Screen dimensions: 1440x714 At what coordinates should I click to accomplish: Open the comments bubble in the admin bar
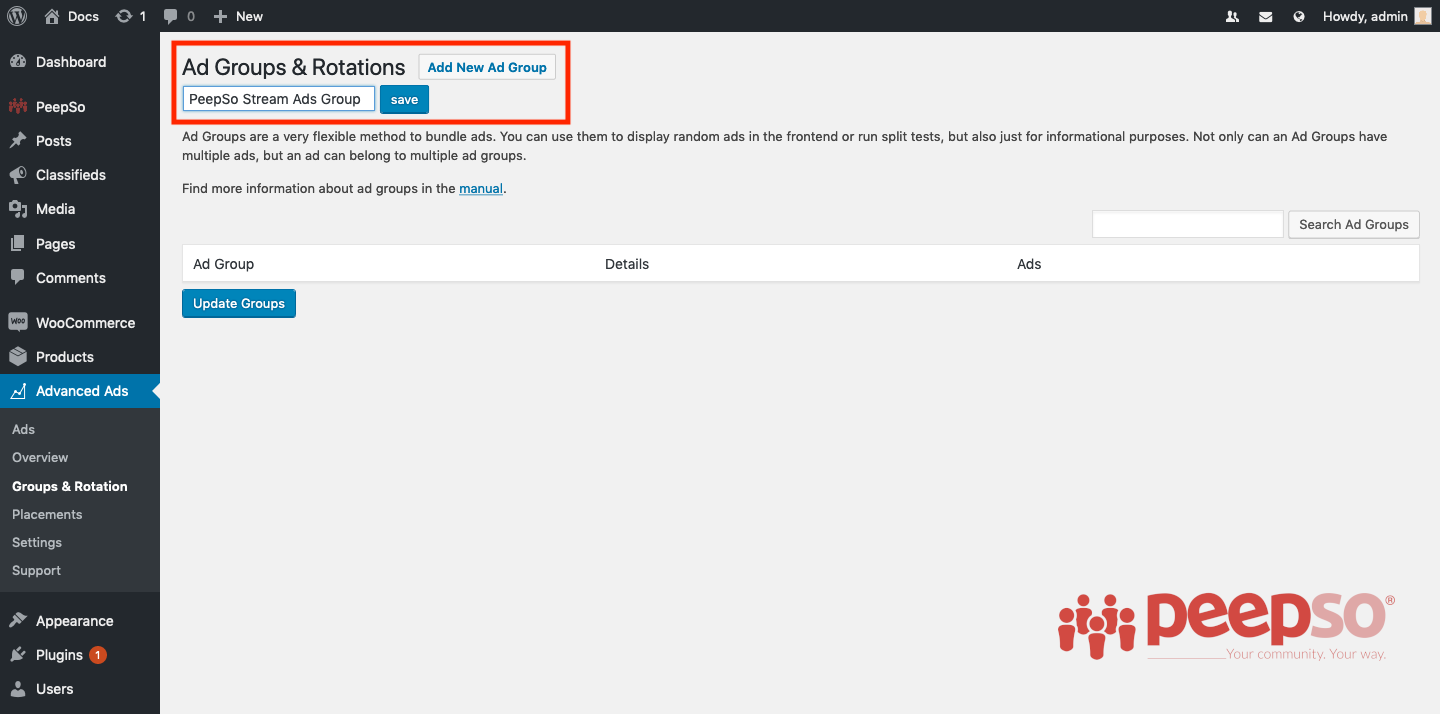[171, 16]
